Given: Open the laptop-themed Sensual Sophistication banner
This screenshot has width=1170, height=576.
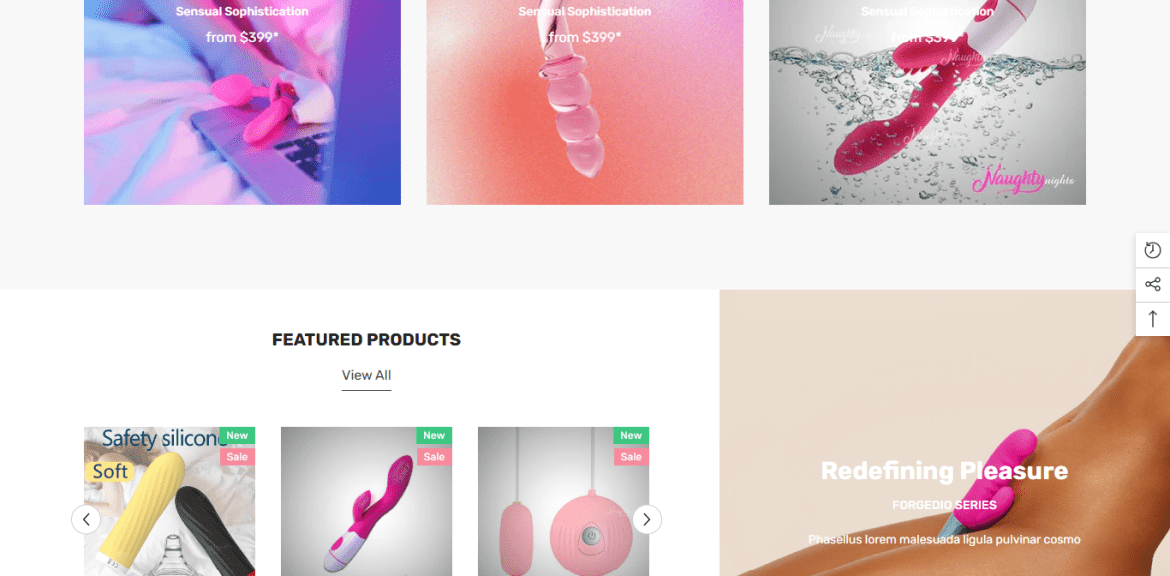Looking at the screenshot, I should (243, 102).
